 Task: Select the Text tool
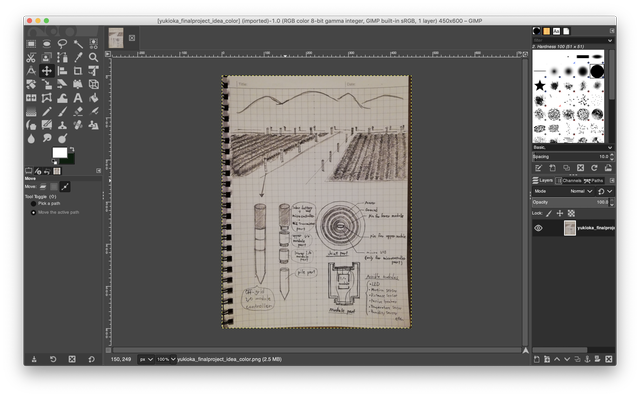point(78,98)
